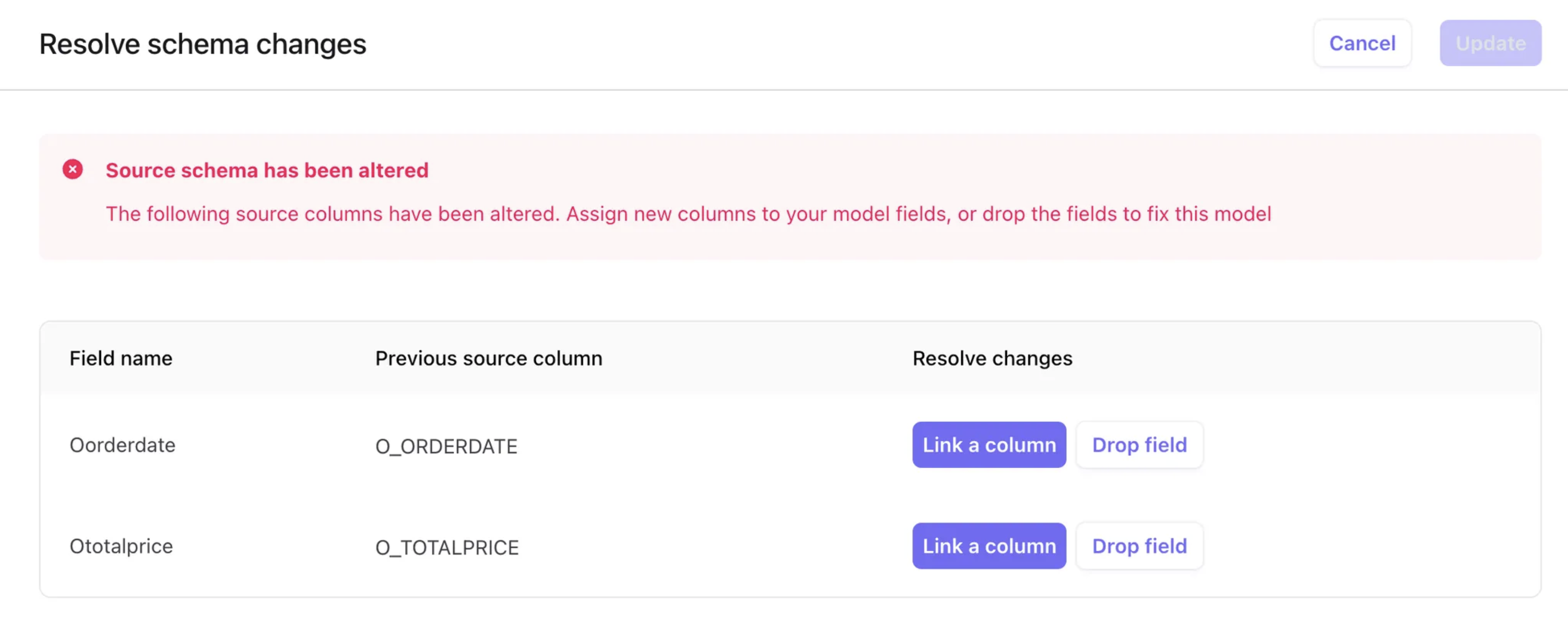This screenshot has width=1568, height=626.
Task: Cancel resolving schema changes
Action: (1362, 43)
